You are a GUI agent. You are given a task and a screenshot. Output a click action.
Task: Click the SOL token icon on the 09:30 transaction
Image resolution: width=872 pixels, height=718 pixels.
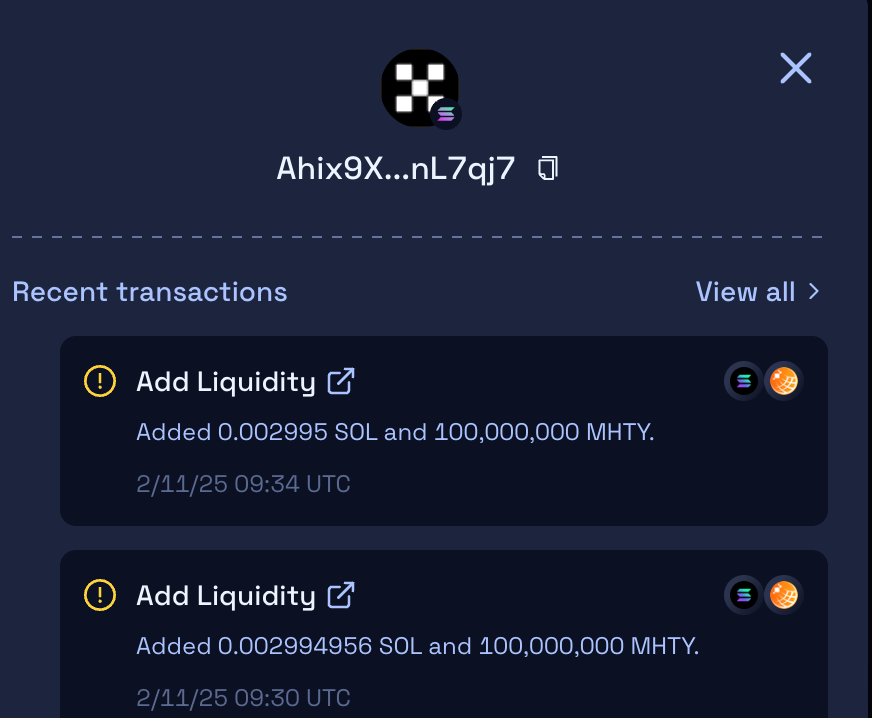click(x=743, y=595)
